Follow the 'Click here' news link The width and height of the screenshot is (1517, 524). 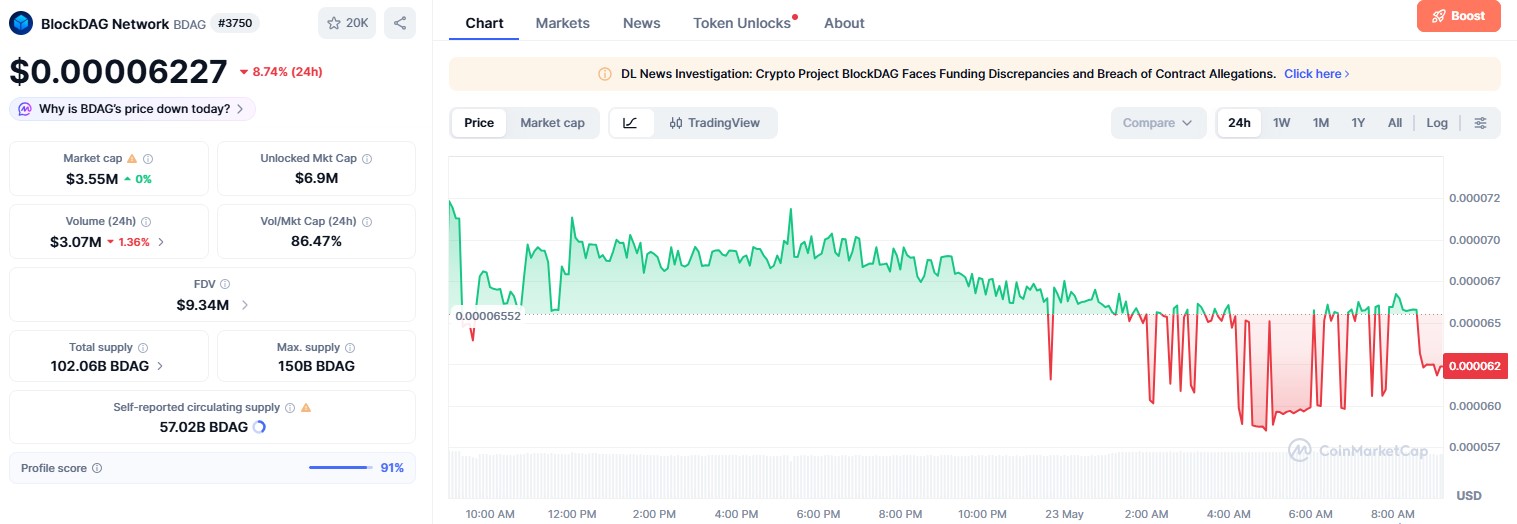click(x=1317, y=74)
